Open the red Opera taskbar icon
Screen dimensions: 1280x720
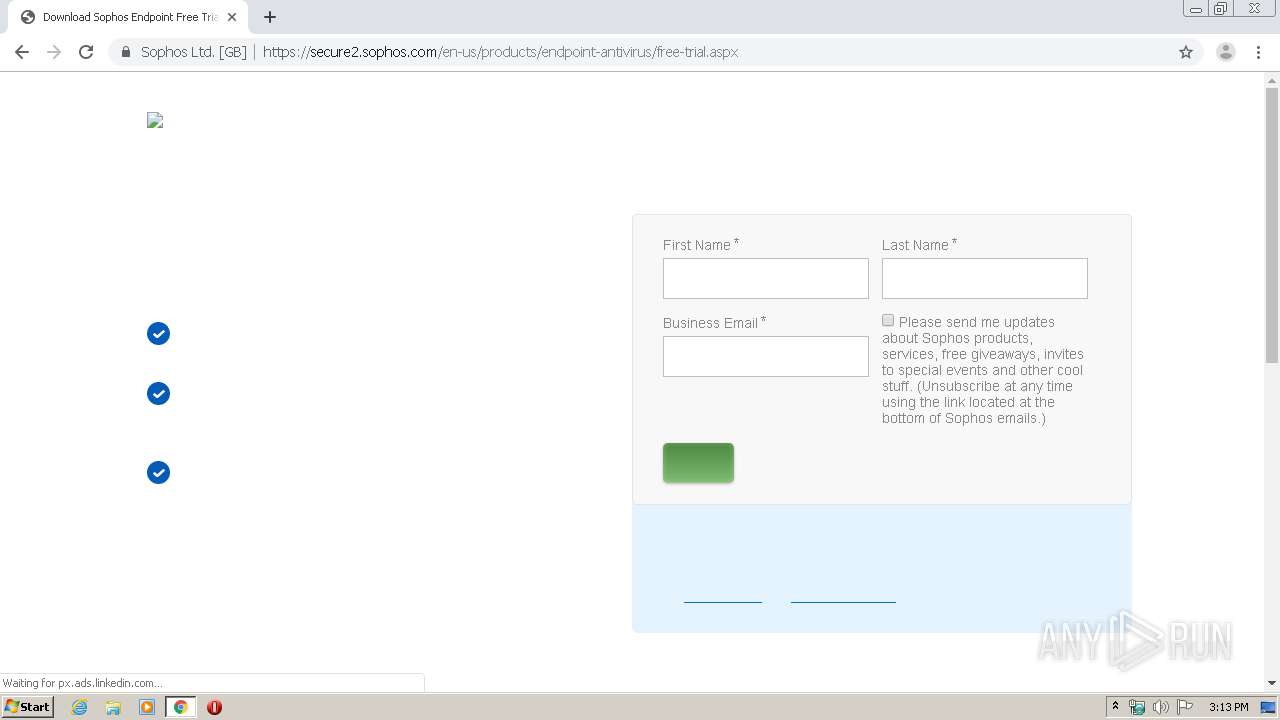pos(214,707)
